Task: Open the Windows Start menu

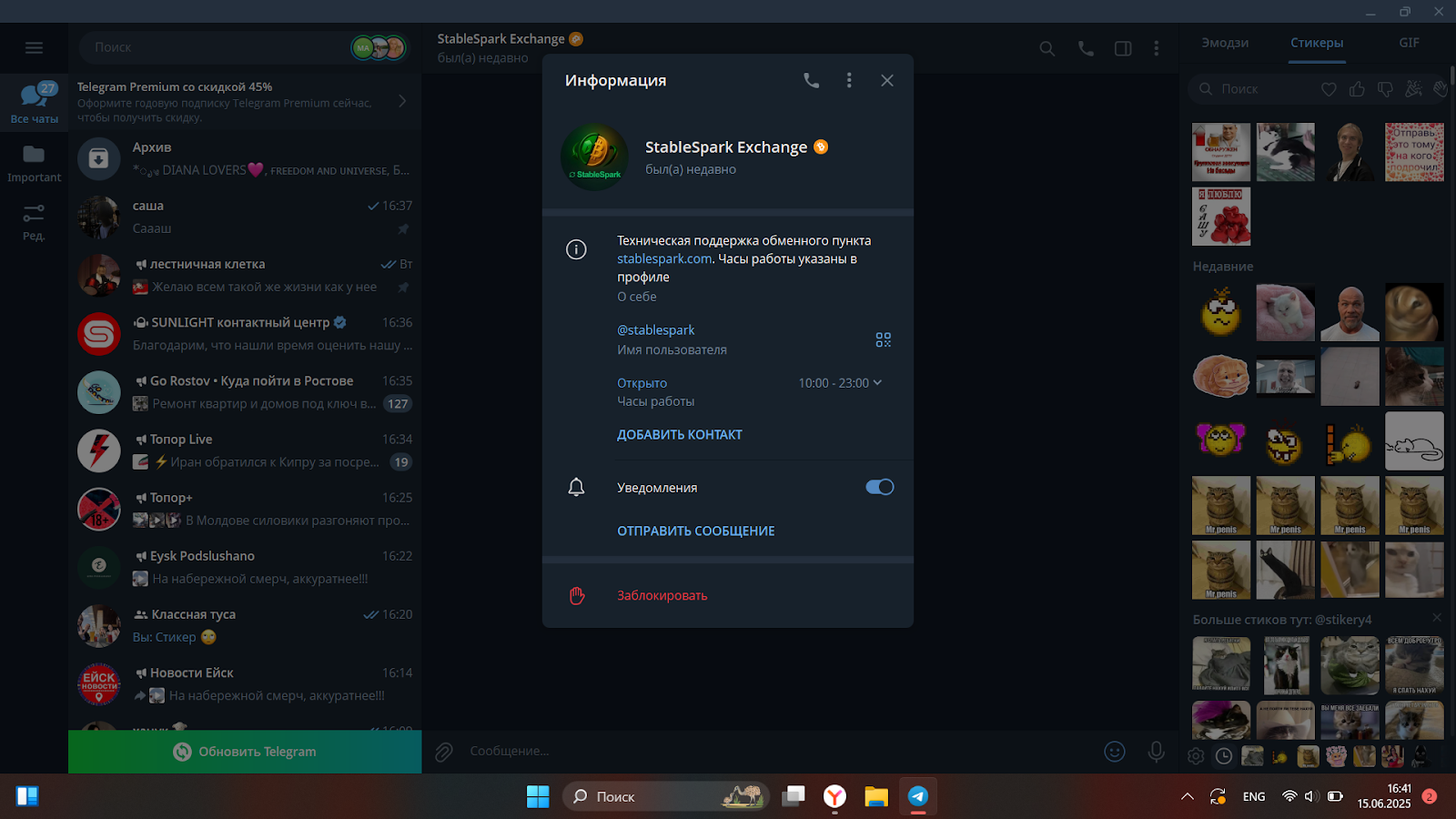Action: (x=538, y=796)
